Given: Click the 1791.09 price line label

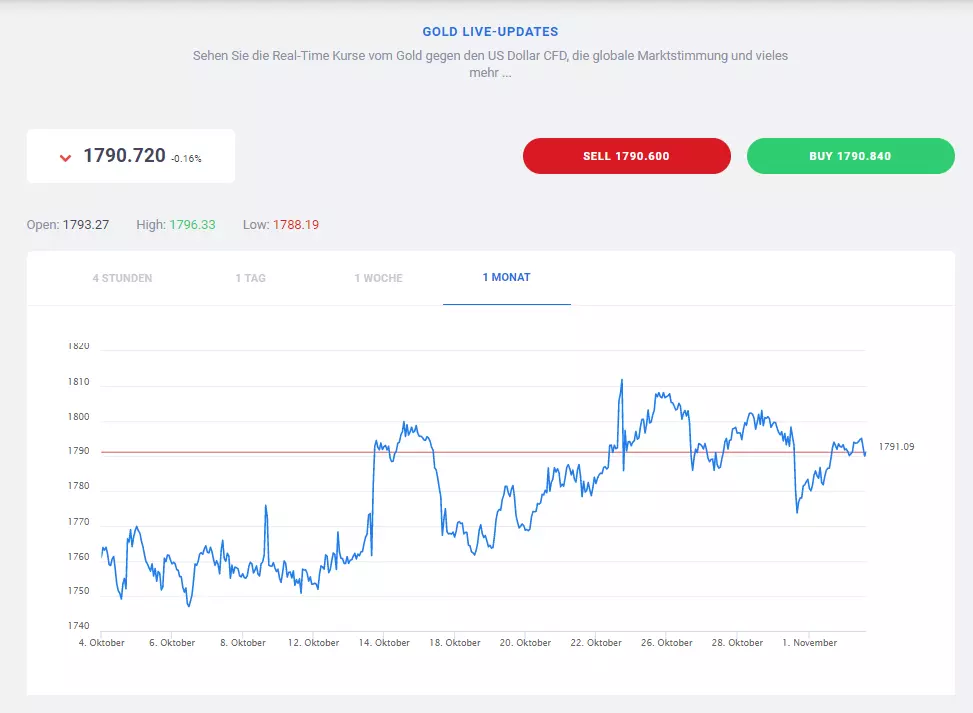Looking at the screenshot, I should (x=896, y=447).
